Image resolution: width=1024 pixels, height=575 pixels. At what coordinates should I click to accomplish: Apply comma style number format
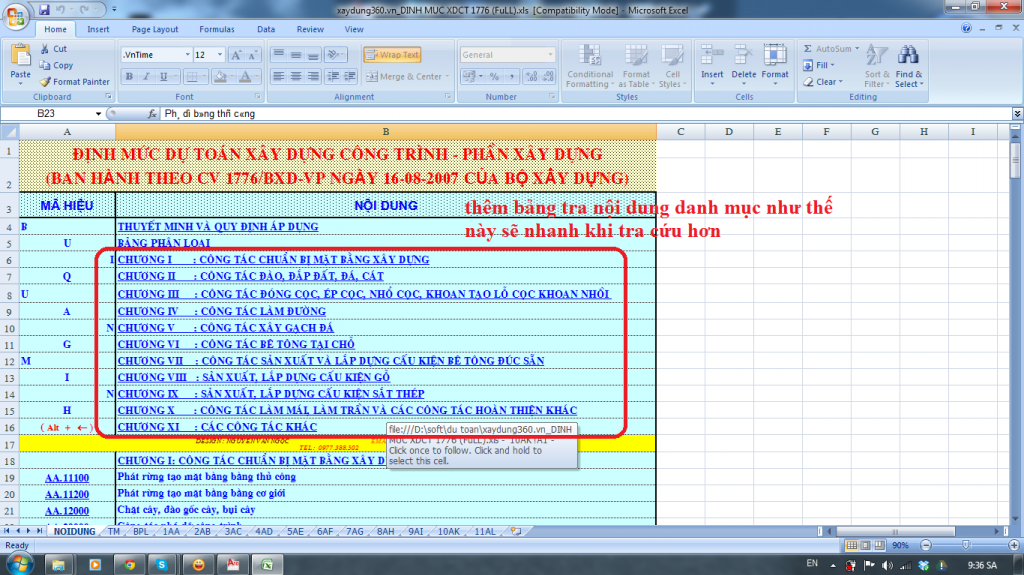click(x=511, y=76)
